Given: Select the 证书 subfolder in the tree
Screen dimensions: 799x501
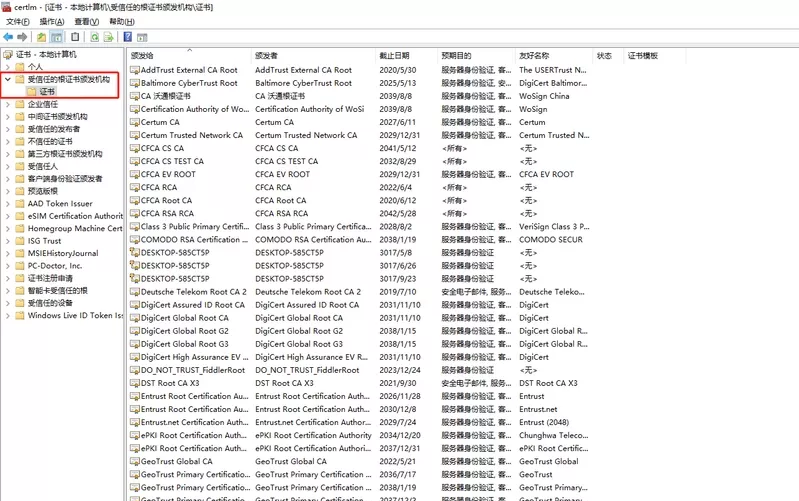Looking at the screenshot, I should [48, 91].
